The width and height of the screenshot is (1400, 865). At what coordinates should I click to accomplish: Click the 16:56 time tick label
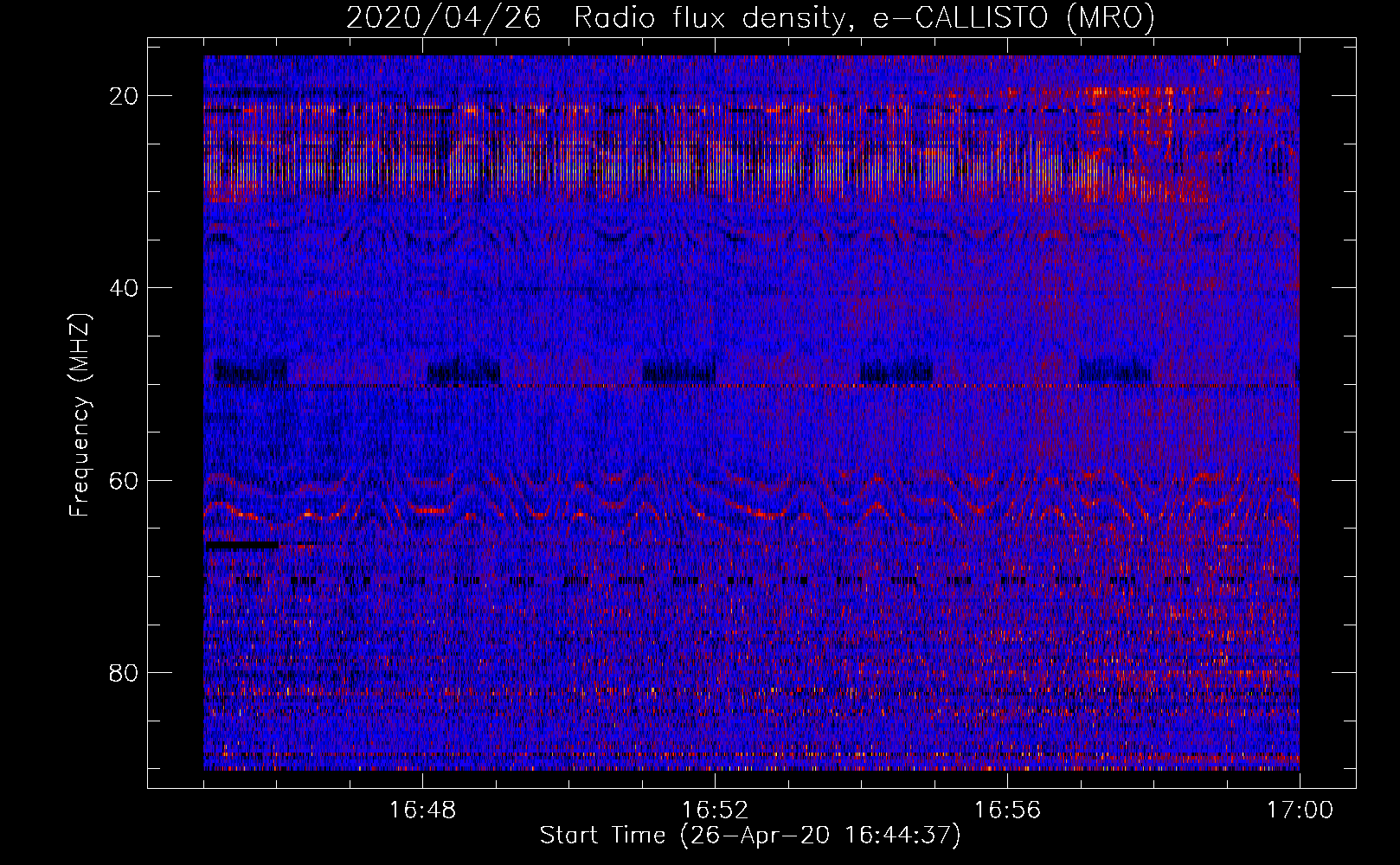pos(1007,810)
